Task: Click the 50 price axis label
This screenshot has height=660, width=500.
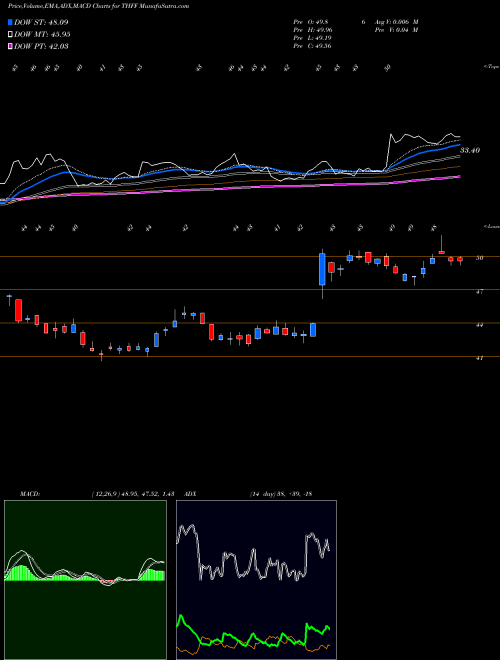Action: coord(479,258)
